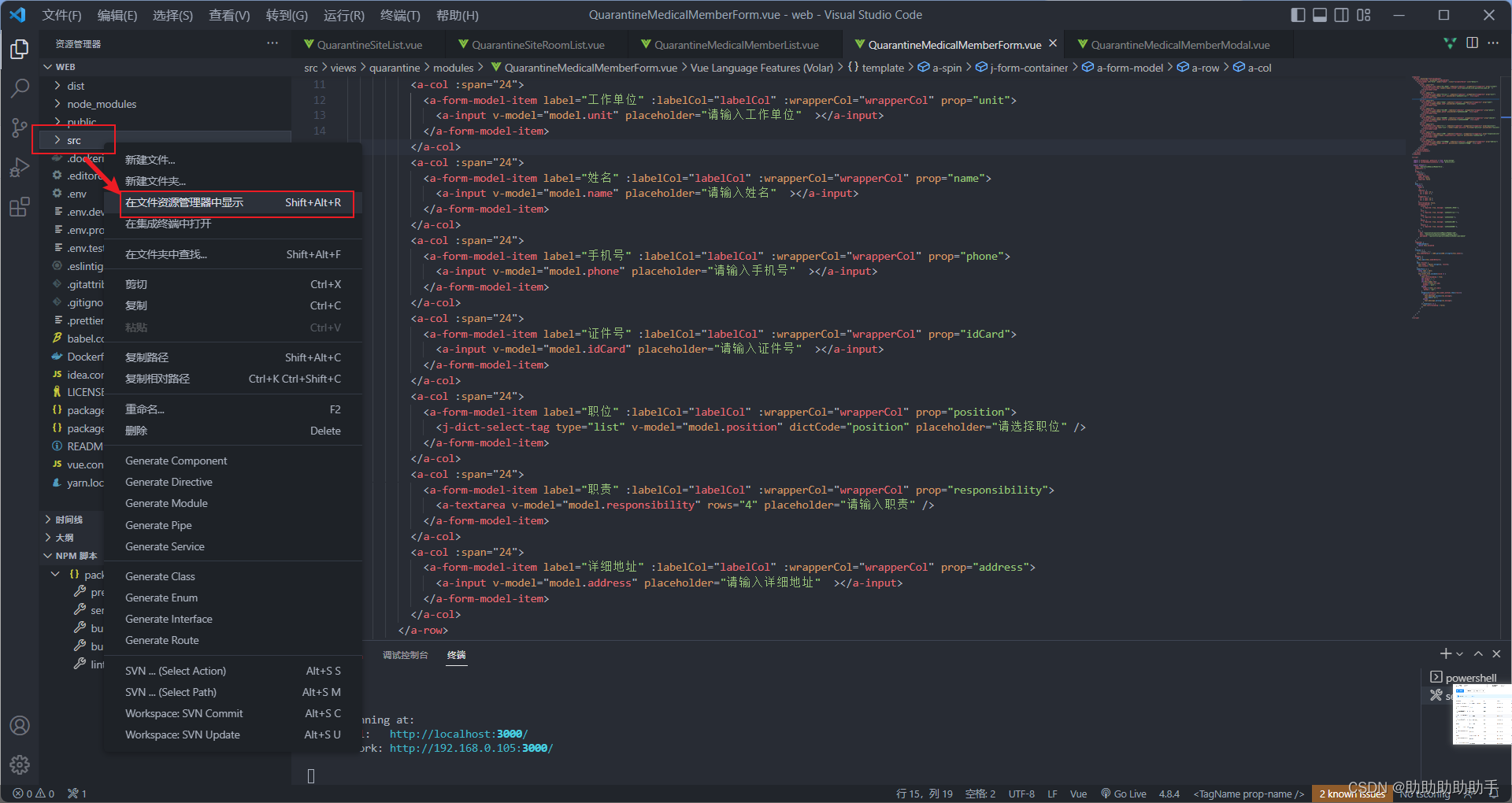Click Go Live status bar button
Image resolution: width=1512 pixels, height=803 pixels.
[x=1124, y=794]
